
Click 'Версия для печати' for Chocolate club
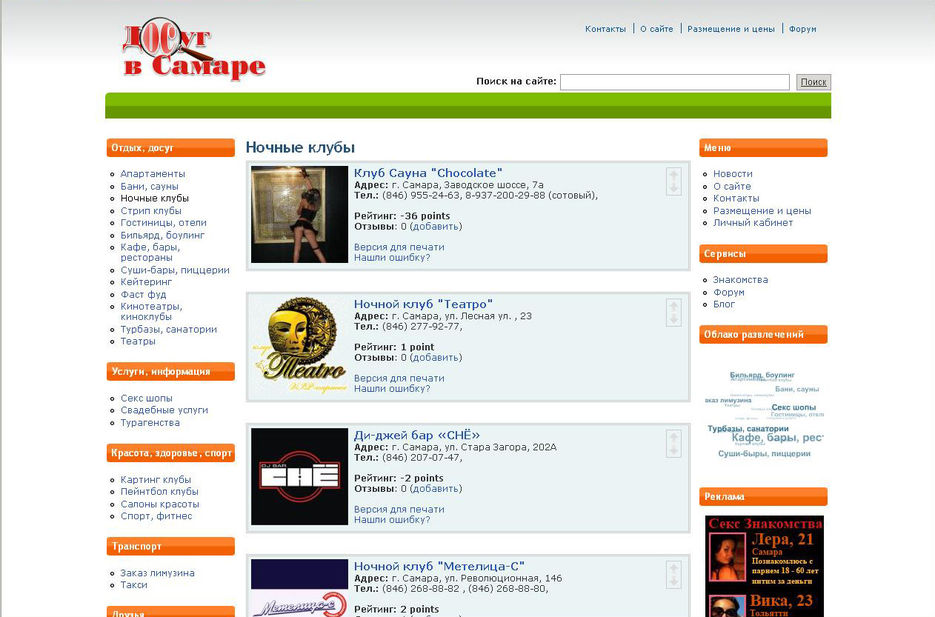point(399,247)
